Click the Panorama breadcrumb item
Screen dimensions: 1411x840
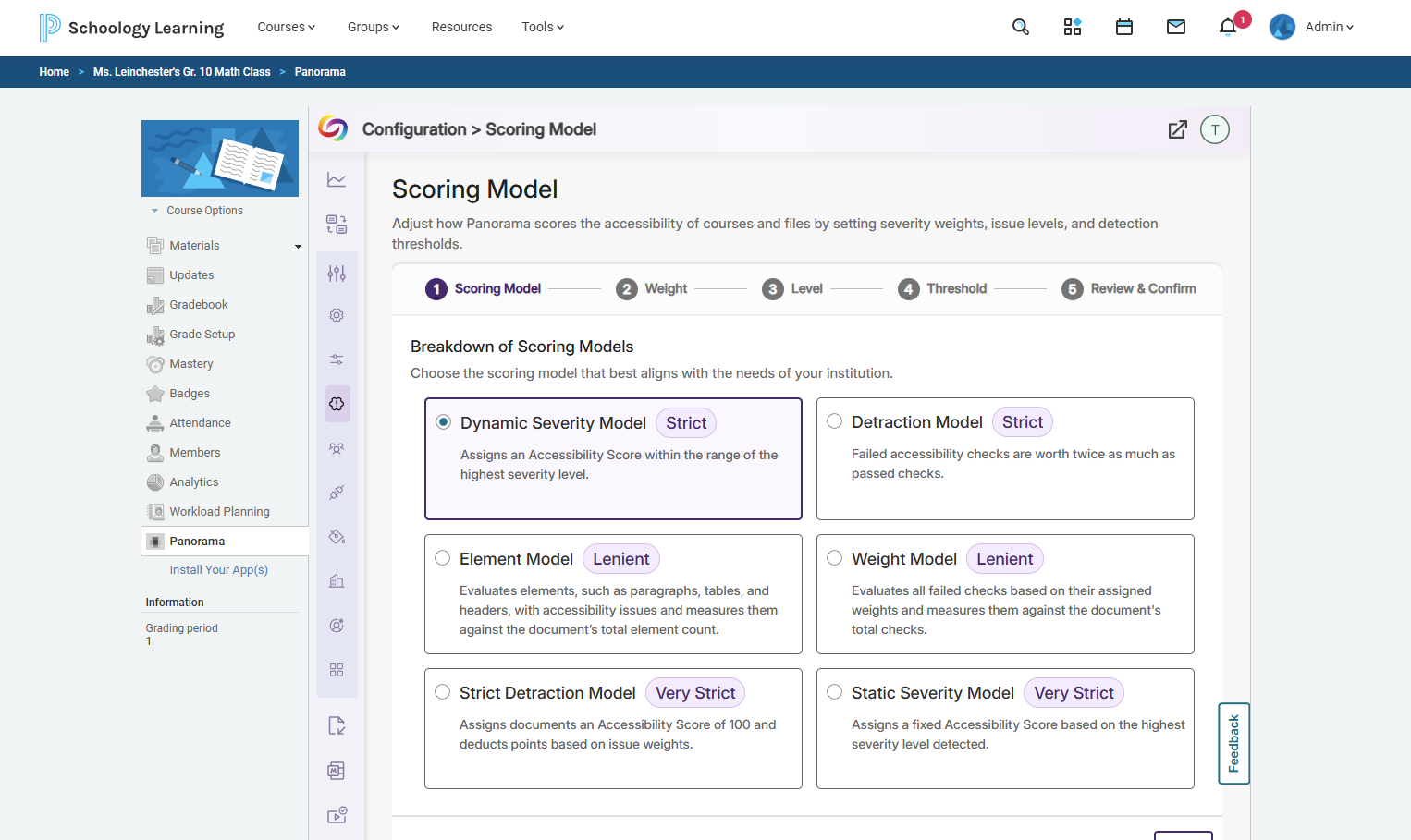pos(320,72)
